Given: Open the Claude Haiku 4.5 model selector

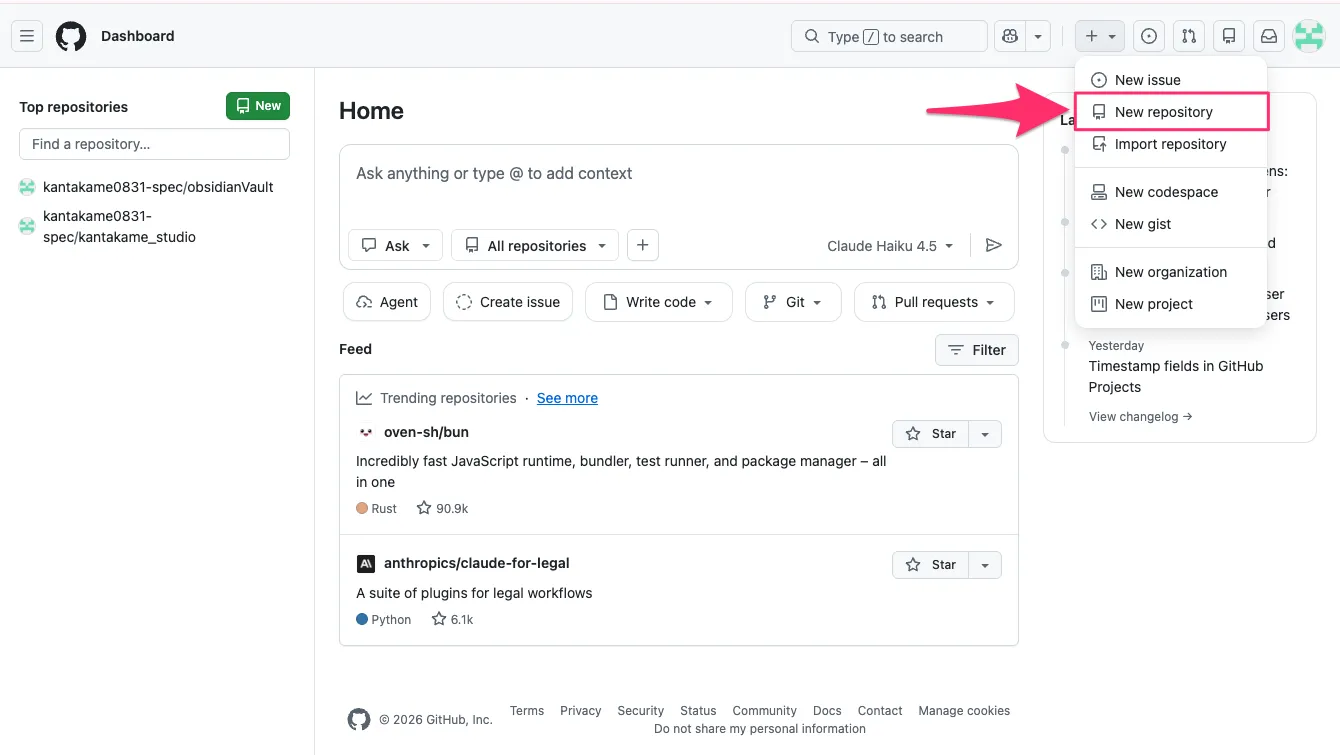Looking at the screenshot, I should pyautogui.click(x=891, y=246).
